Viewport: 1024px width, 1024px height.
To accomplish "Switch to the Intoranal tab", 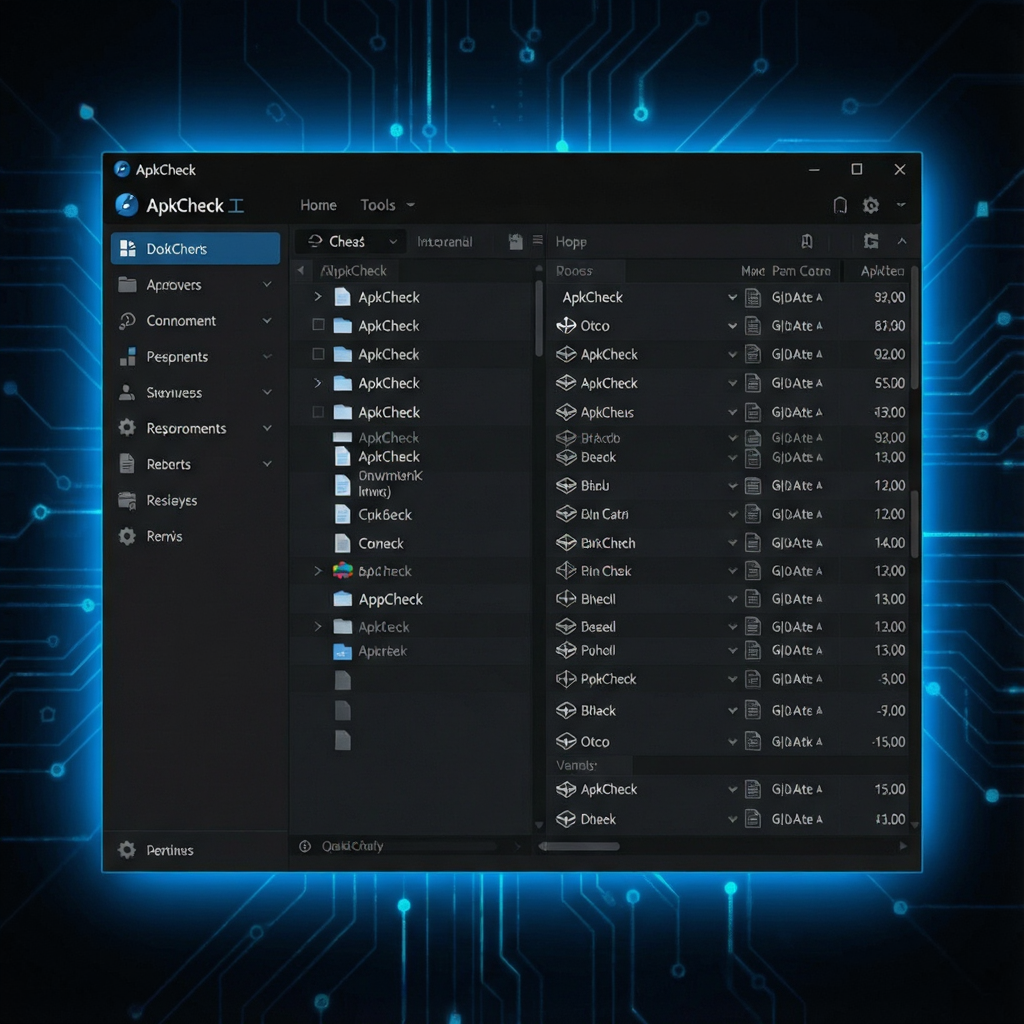I will (x=445, y=242).
